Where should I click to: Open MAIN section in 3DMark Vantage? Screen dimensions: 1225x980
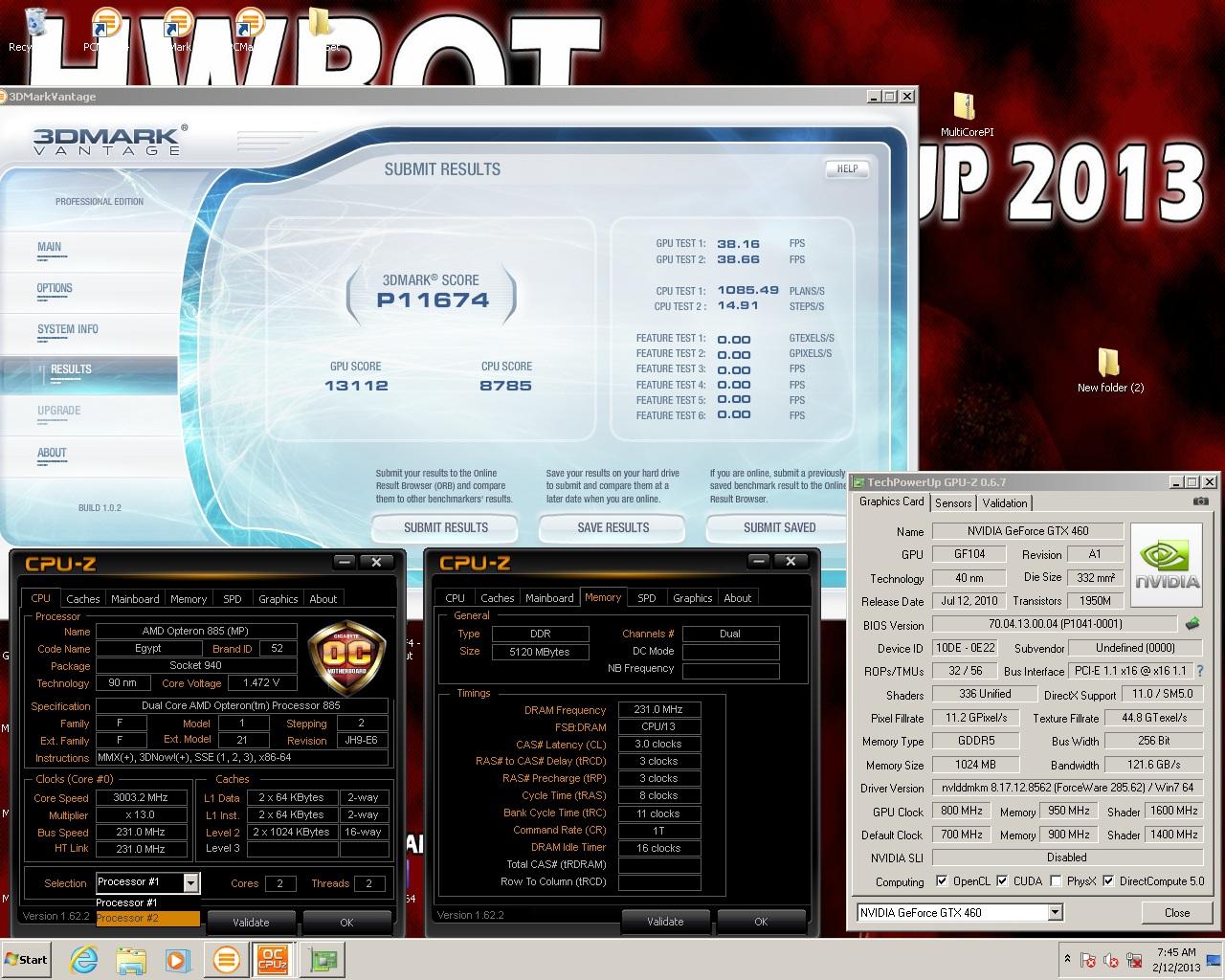(50, 247)
